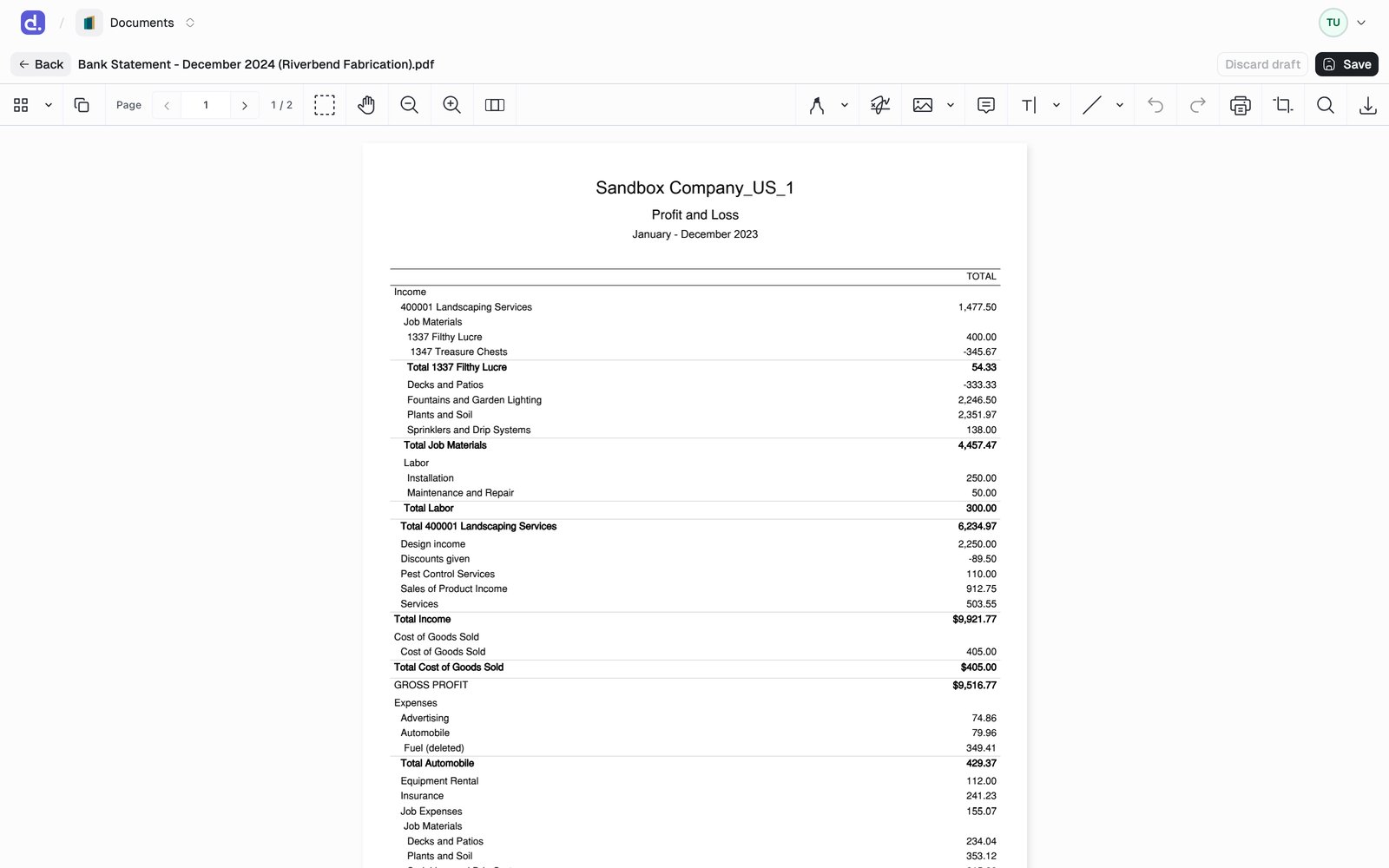1389x868 pixels.
Task: Click the 'Sandbox Company_US_1' title
Action: [x=694, y=187]
